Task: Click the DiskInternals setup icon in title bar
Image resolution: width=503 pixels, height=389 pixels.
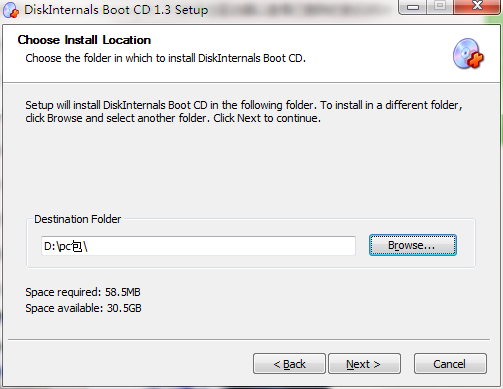Action: (11, 10)
